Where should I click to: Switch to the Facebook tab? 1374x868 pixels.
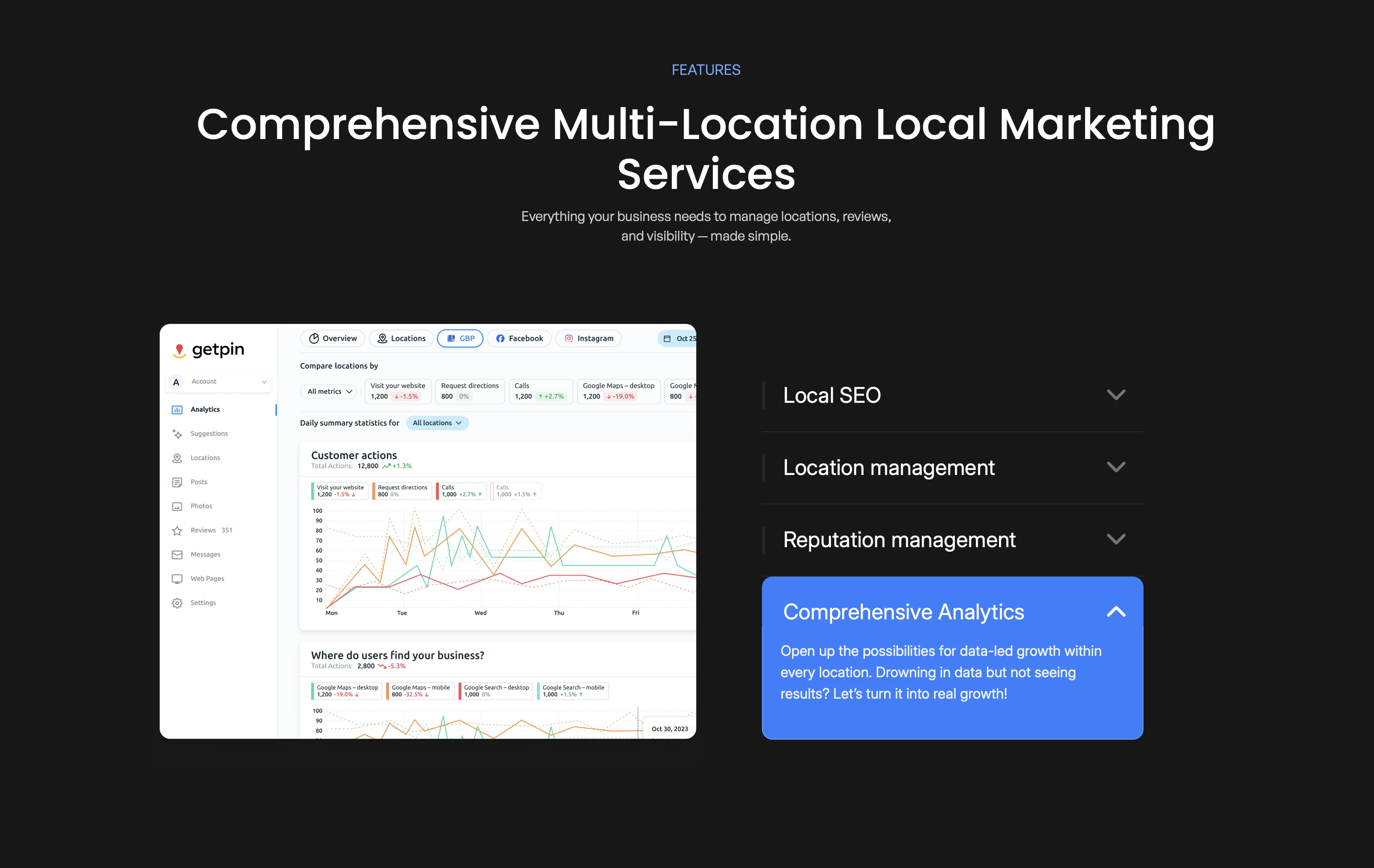pyautogui.click(x=518, y=338)
